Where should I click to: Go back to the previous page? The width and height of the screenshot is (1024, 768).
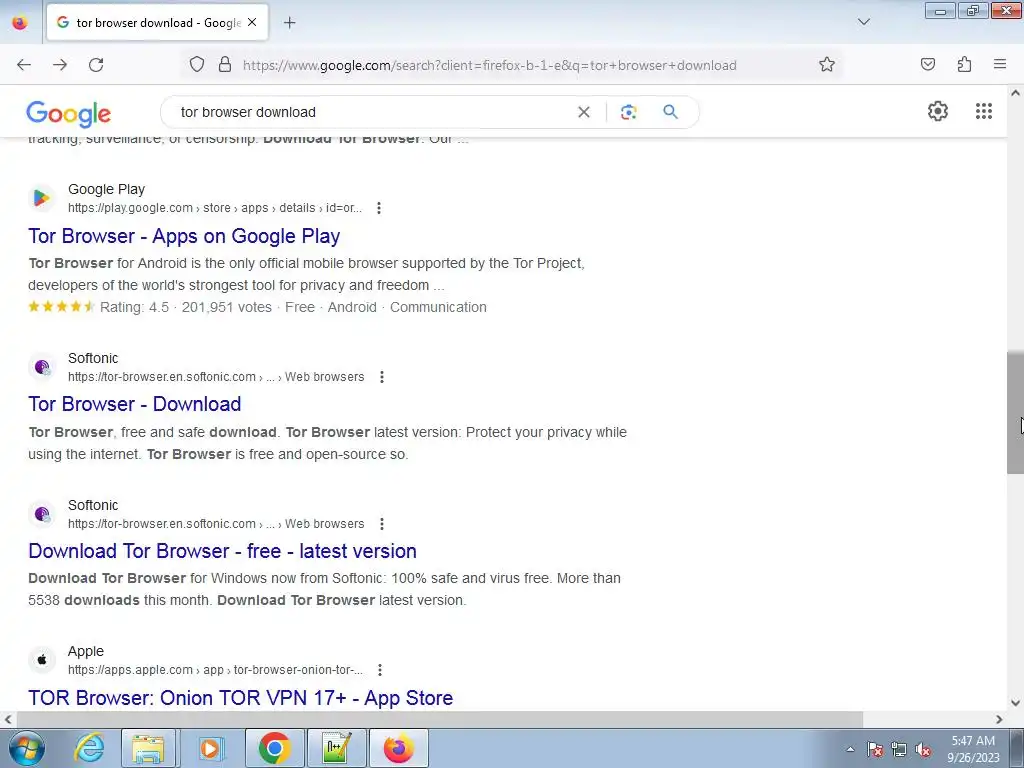(24, 65)
